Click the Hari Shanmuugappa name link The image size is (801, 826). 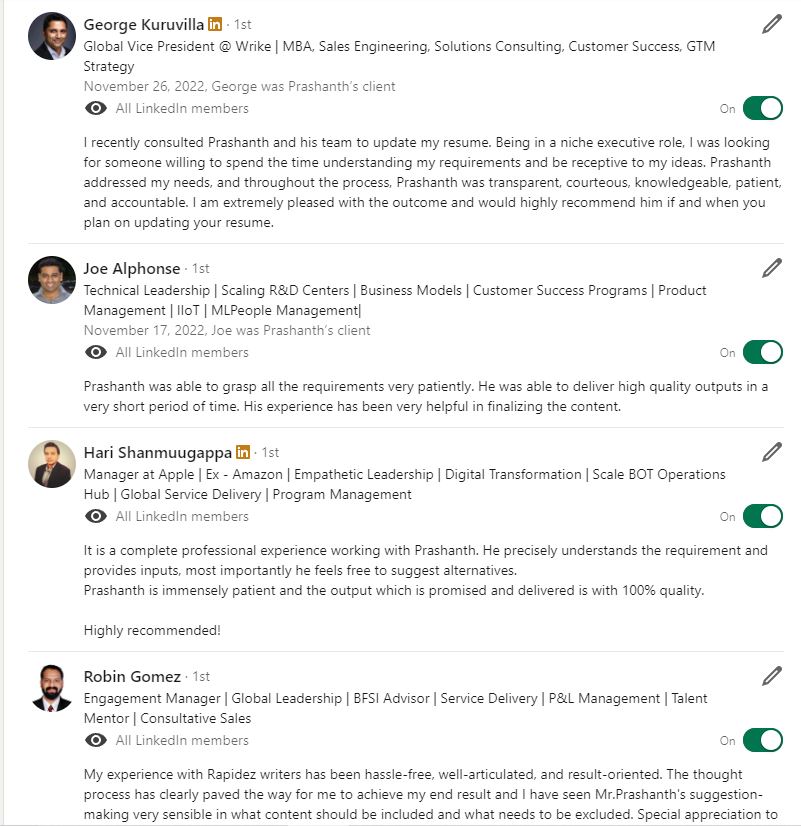[157, 452]
